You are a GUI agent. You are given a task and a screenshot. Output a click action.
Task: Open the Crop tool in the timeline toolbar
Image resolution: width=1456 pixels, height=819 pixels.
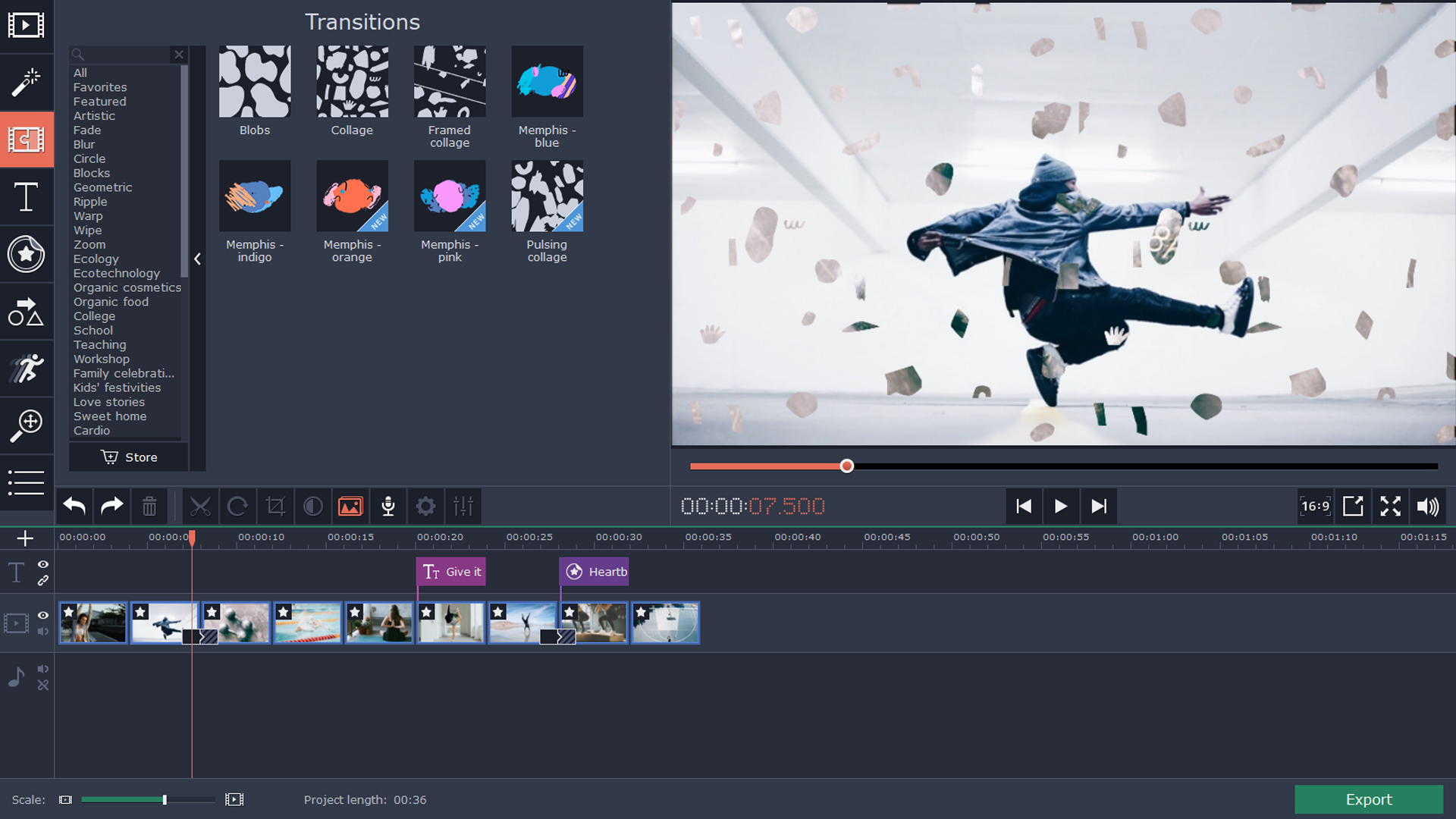point(275,506)
